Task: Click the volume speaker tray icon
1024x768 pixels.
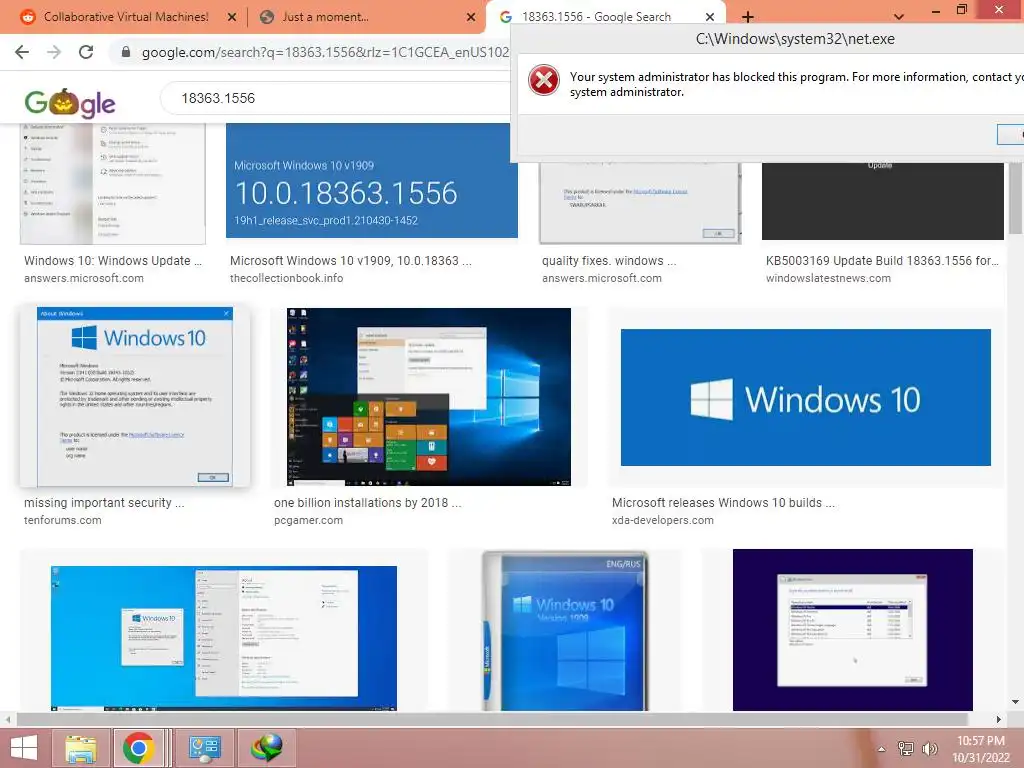Action: 929,748
